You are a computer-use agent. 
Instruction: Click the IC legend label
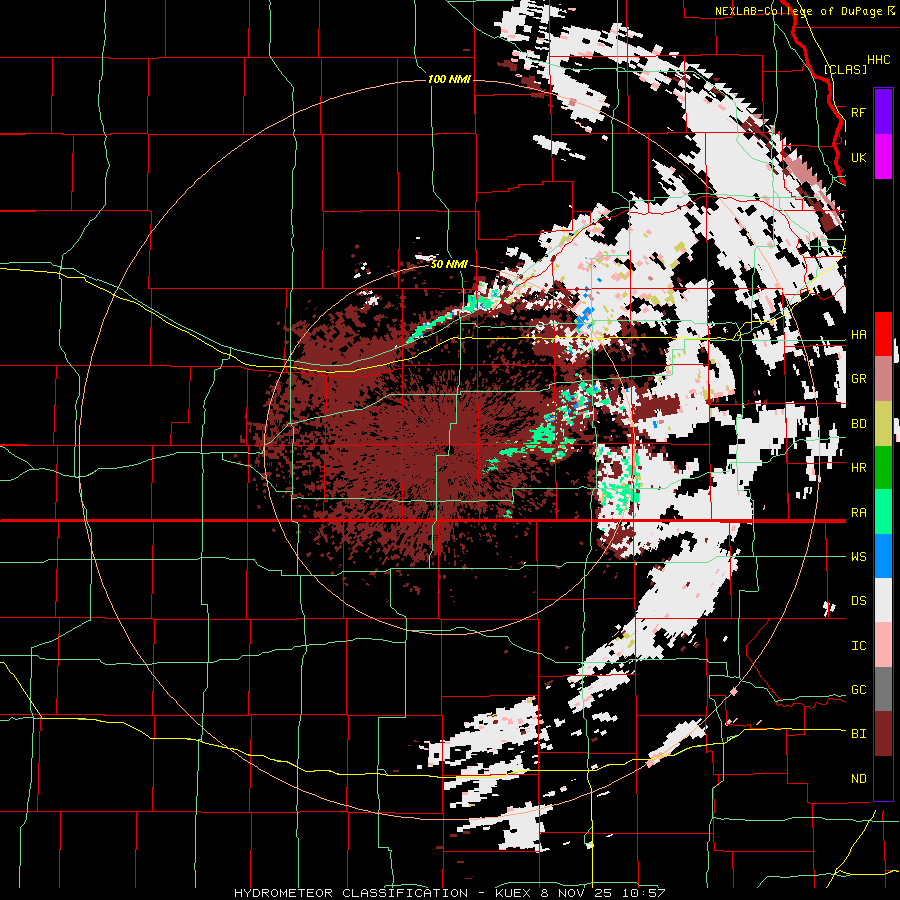[x=859, y=646]
